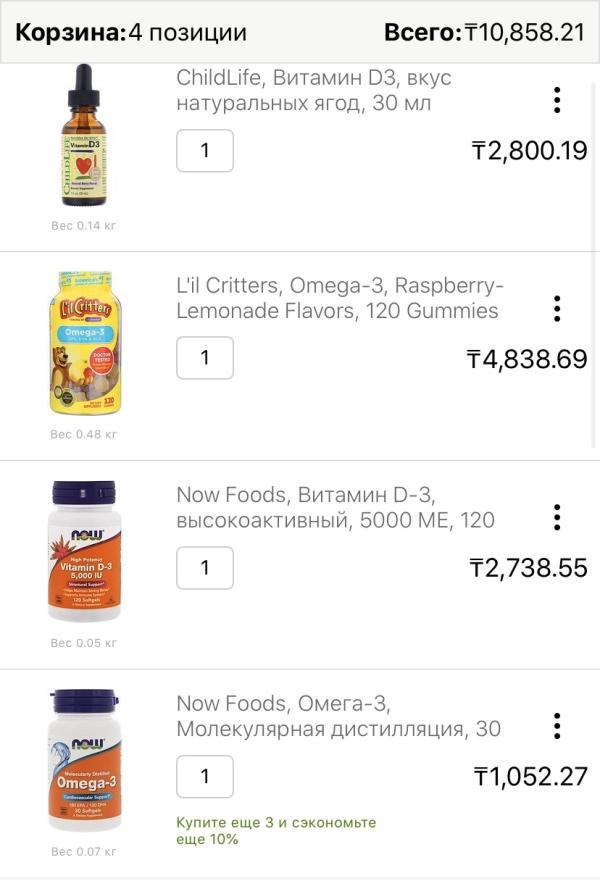Screen dimensions: 600x880
Task: Open L'il Critters Omega-3 Raspberry-Lemonade title
Action: click(340, 298)
